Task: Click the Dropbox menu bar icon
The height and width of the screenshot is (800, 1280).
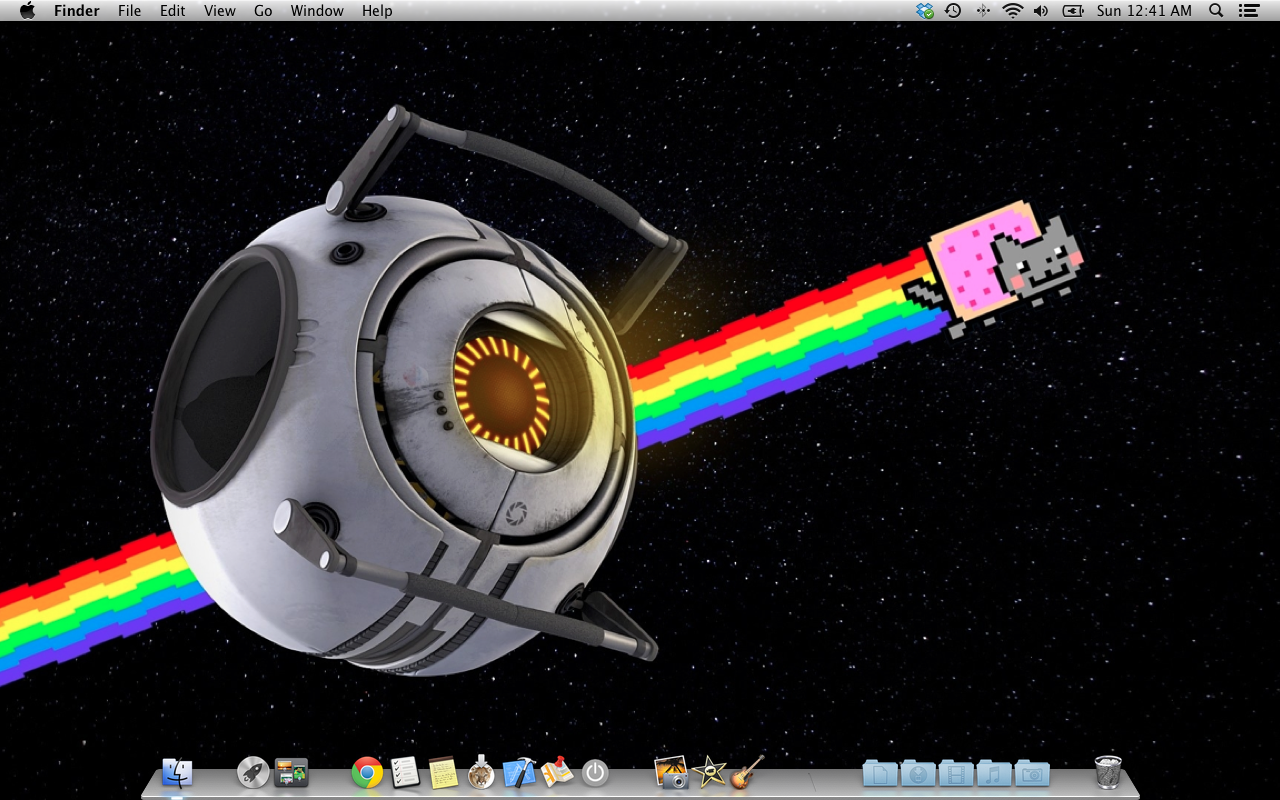Action: pyautogui.click(x=925, y=11)
